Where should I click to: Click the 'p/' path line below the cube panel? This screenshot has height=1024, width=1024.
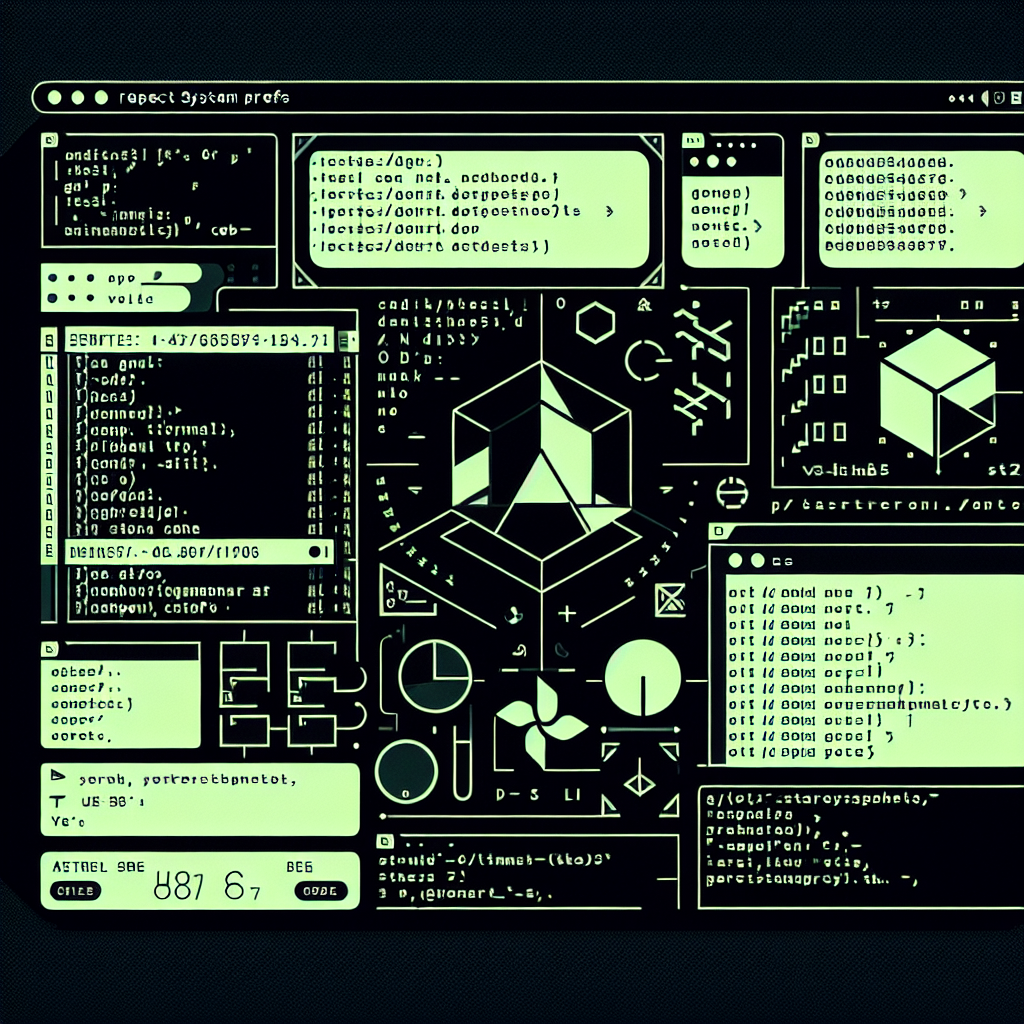[897, 505]
